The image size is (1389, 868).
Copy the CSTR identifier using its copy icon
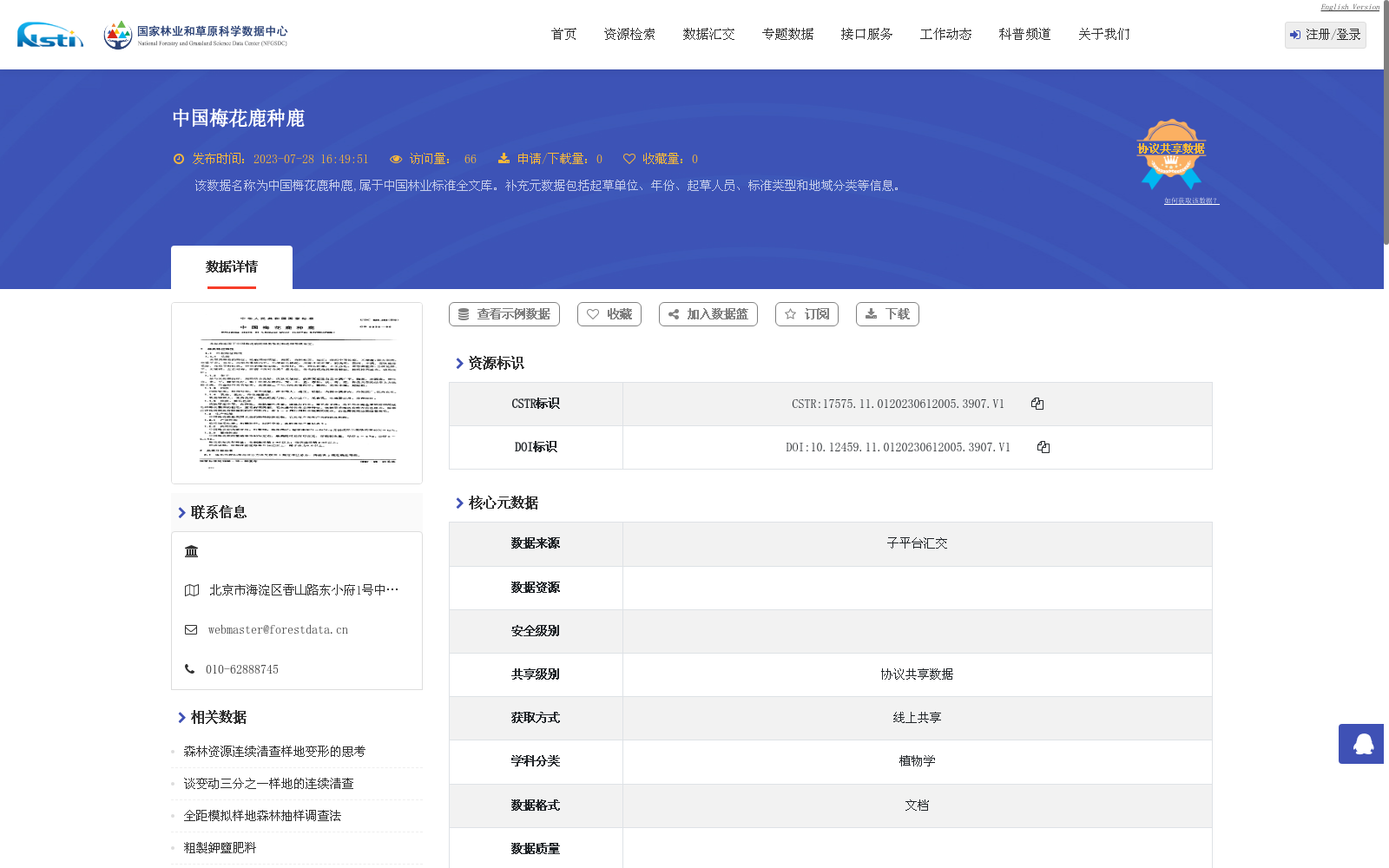tap(1037, 403)
